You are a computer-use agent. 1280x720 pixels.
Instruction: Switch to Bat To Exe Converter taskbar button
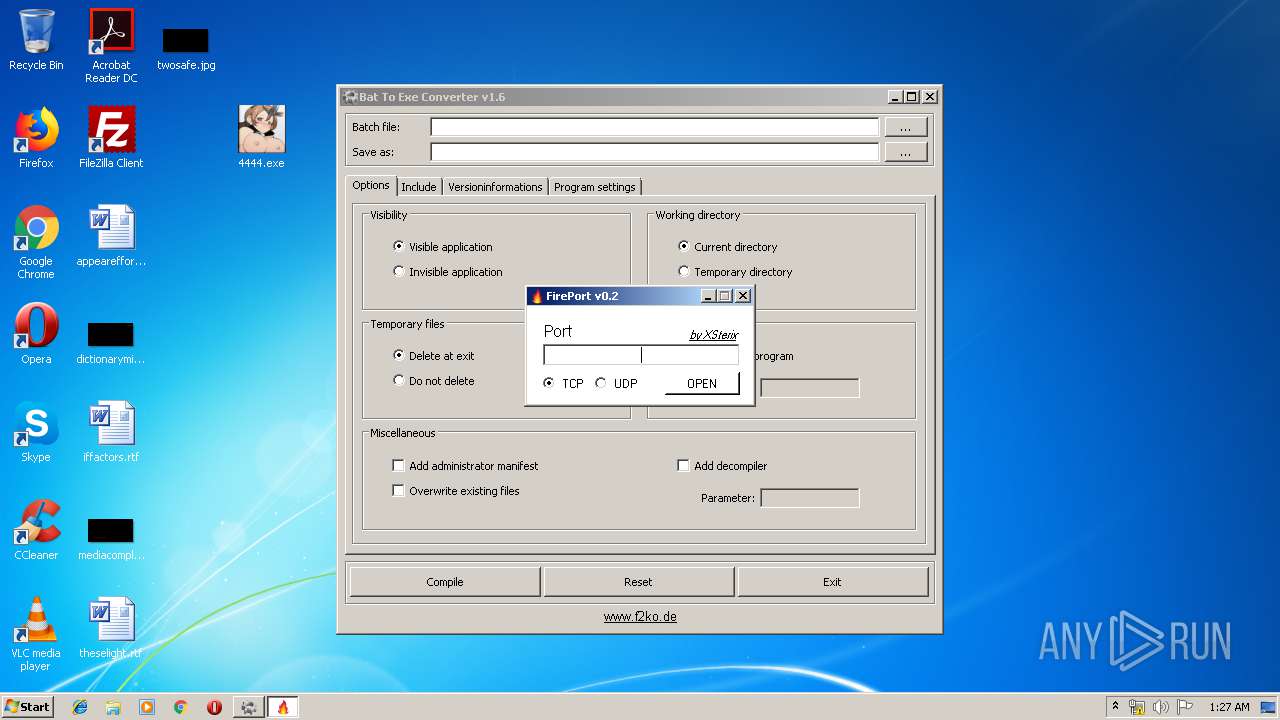coord(248,707)
